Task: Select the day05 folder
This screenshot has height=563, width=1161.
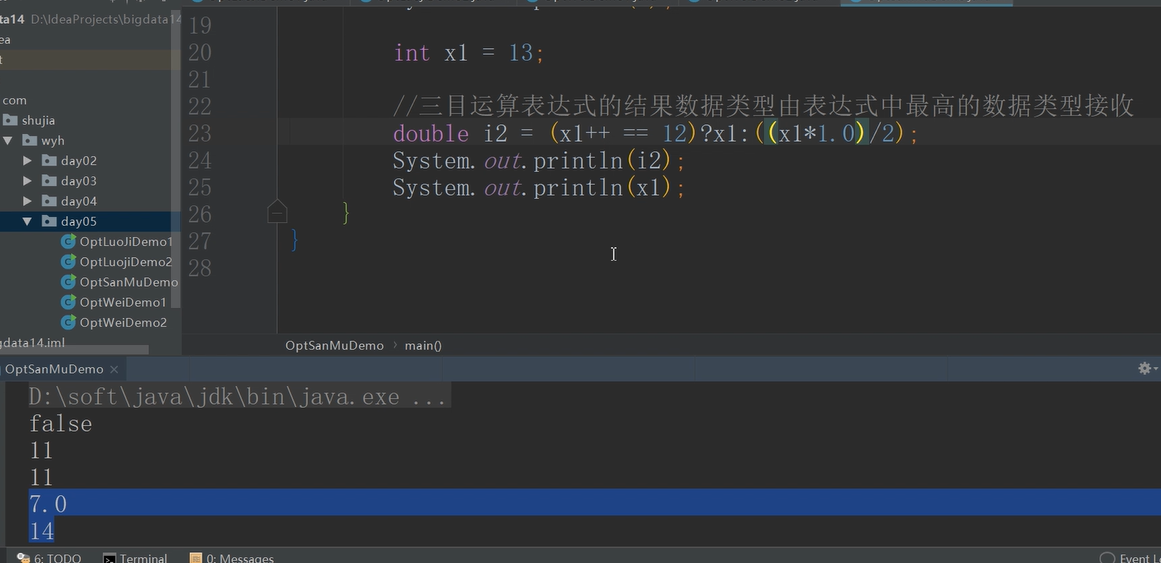Action: pyautogui.click(x=78, y=221)
